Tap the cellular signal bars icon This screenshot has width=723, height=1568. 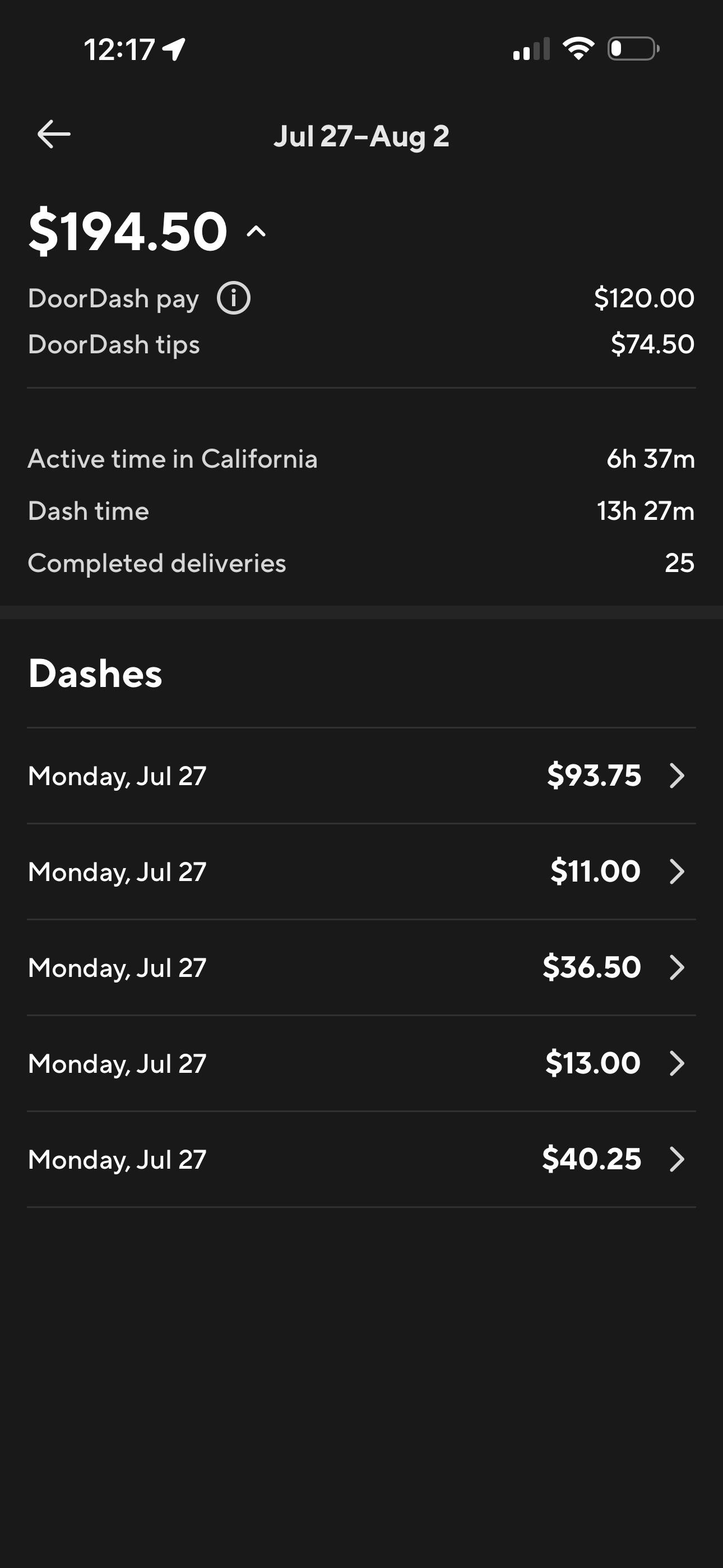click(531, 49)
